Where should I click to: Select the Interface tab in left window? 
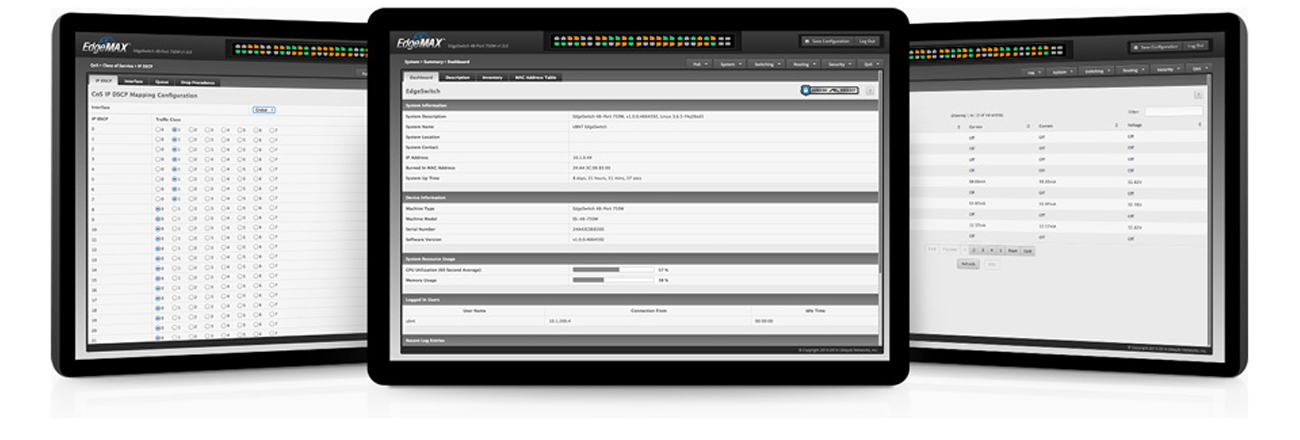click(x=133, y=82)
